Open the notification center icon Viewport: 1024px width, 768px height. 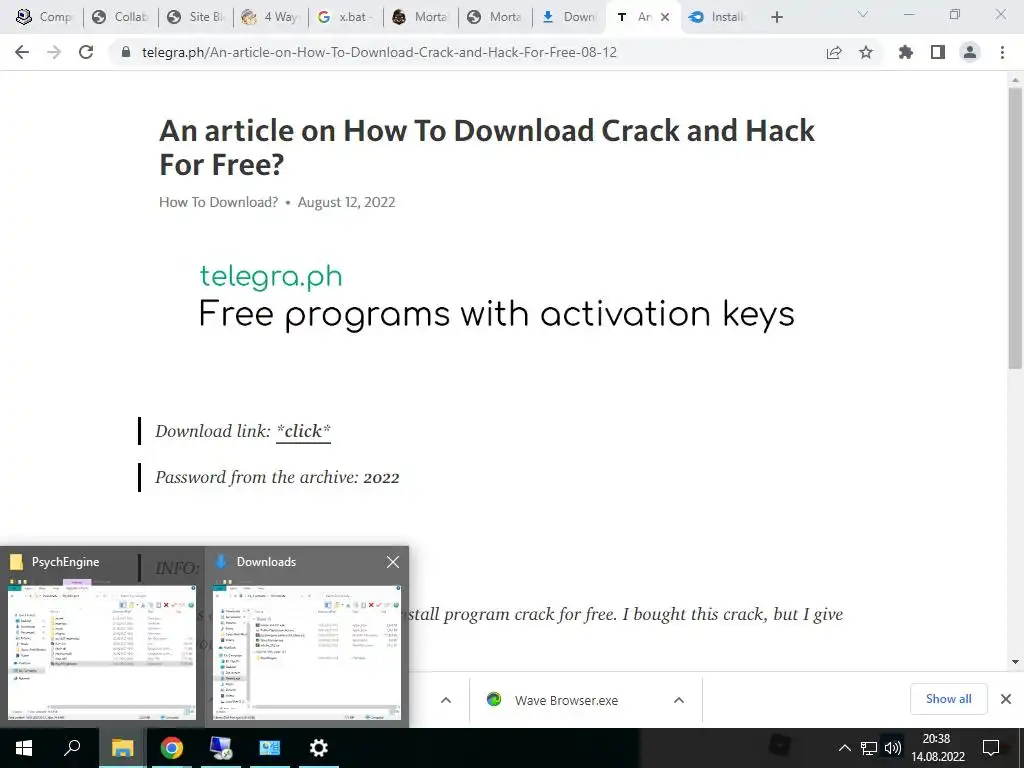point(991,748)
